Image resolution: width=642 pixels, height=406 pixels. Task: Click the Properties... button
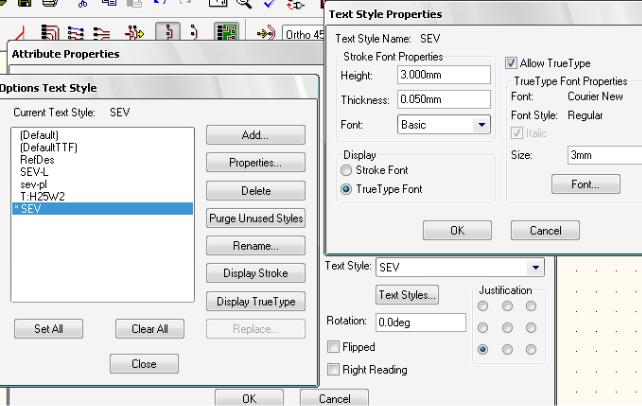(x=255, y=162)
